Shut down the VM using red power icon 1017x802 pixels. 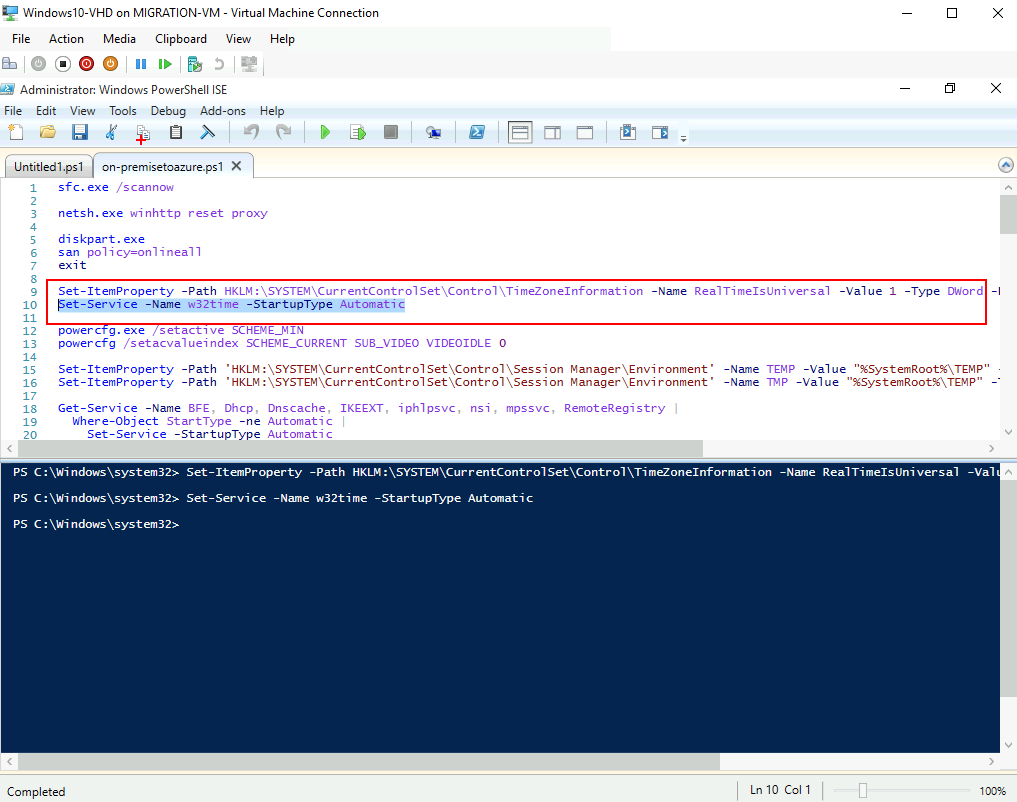(86, 64)
